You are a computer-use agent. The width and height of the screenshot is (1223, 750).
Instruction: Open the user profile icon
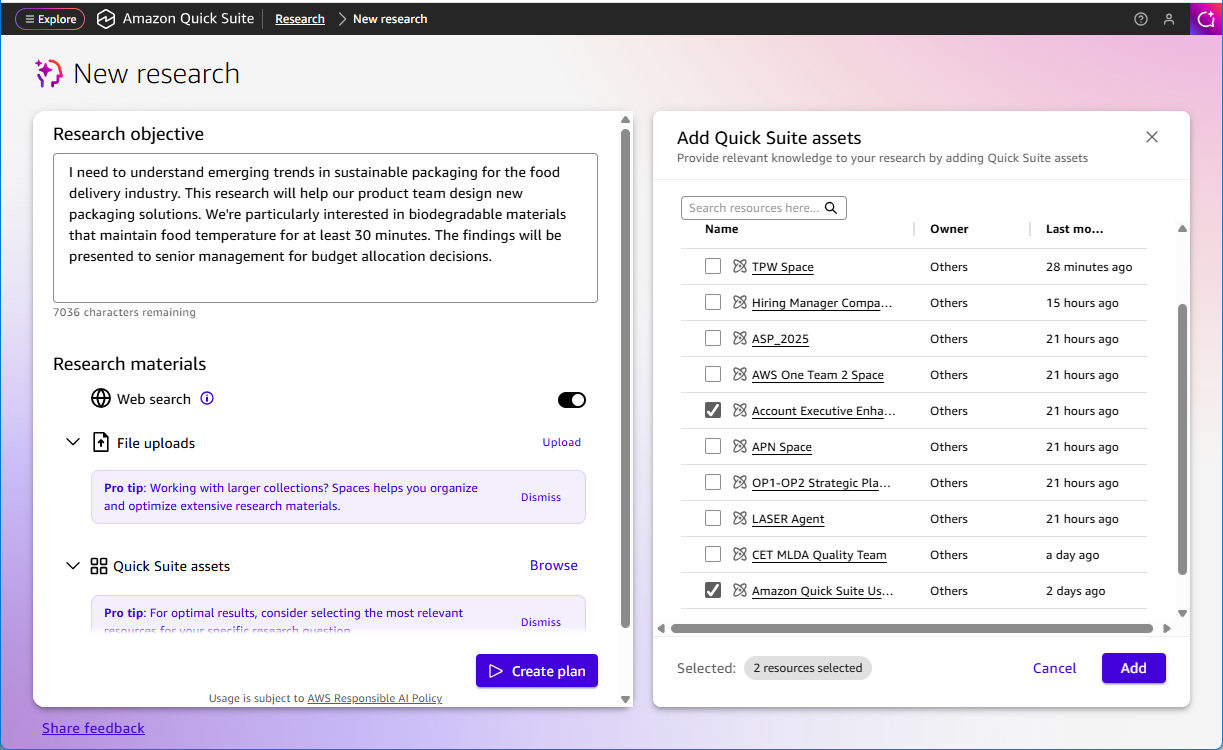(1169, 19)
